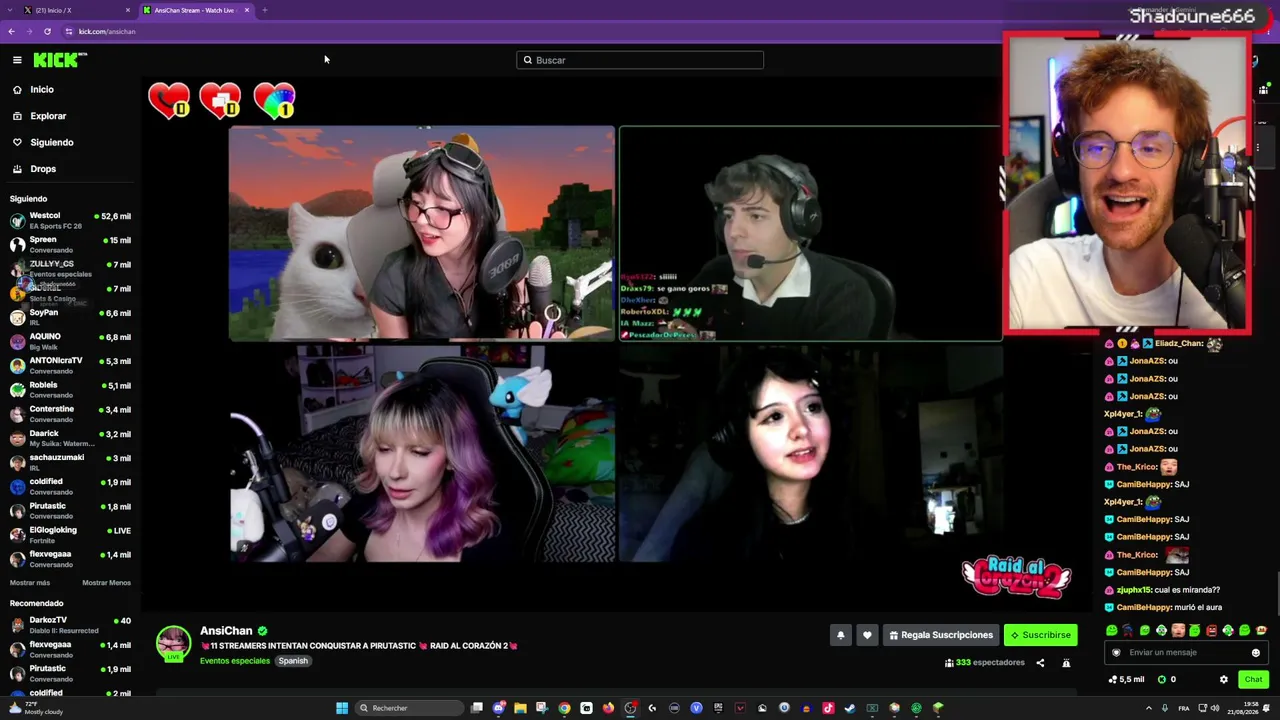Open Task View on the taskbar

tap(477, 708)
